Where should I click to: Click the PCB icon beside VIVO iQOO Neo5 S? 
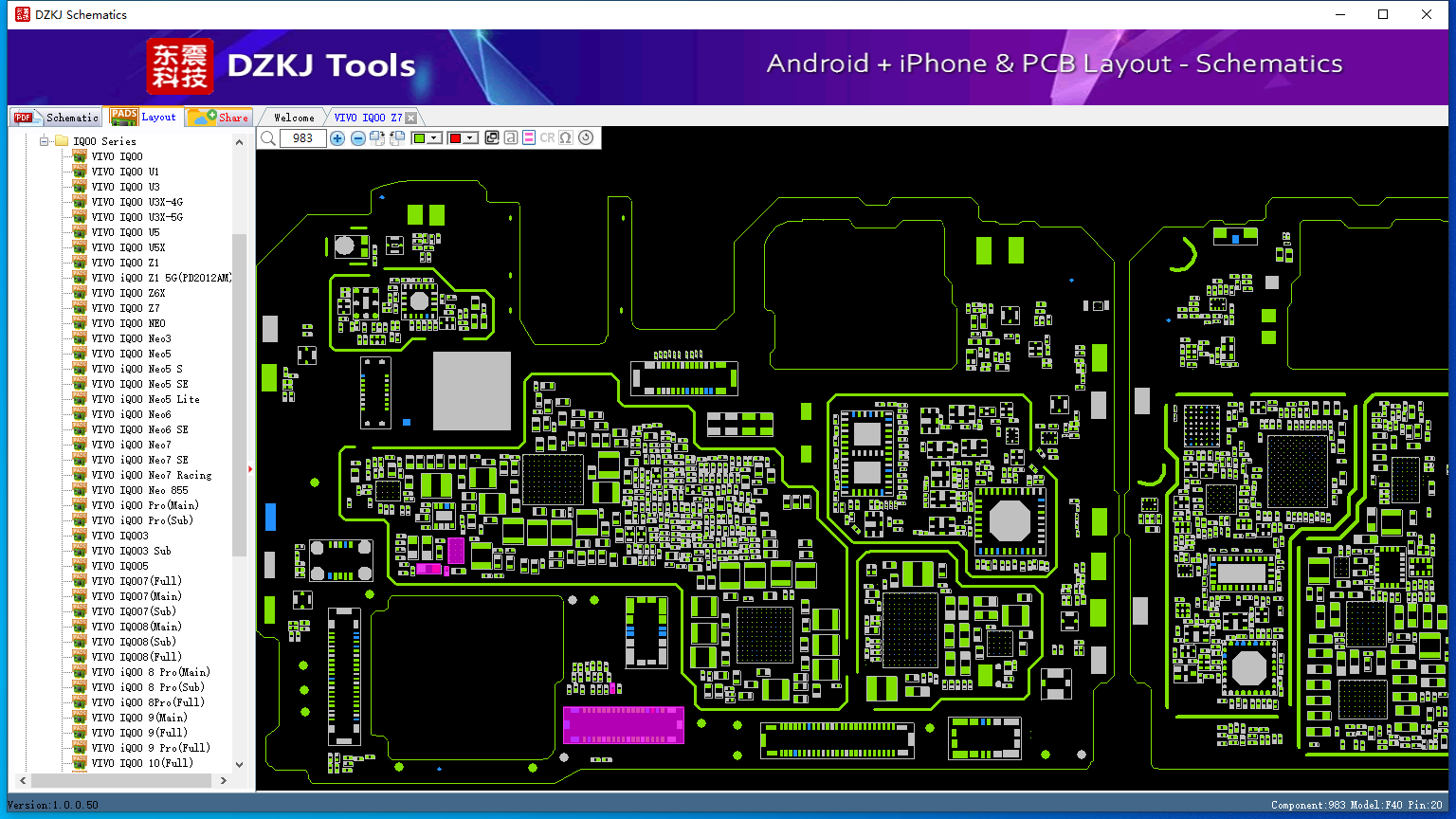click(80, 369)
